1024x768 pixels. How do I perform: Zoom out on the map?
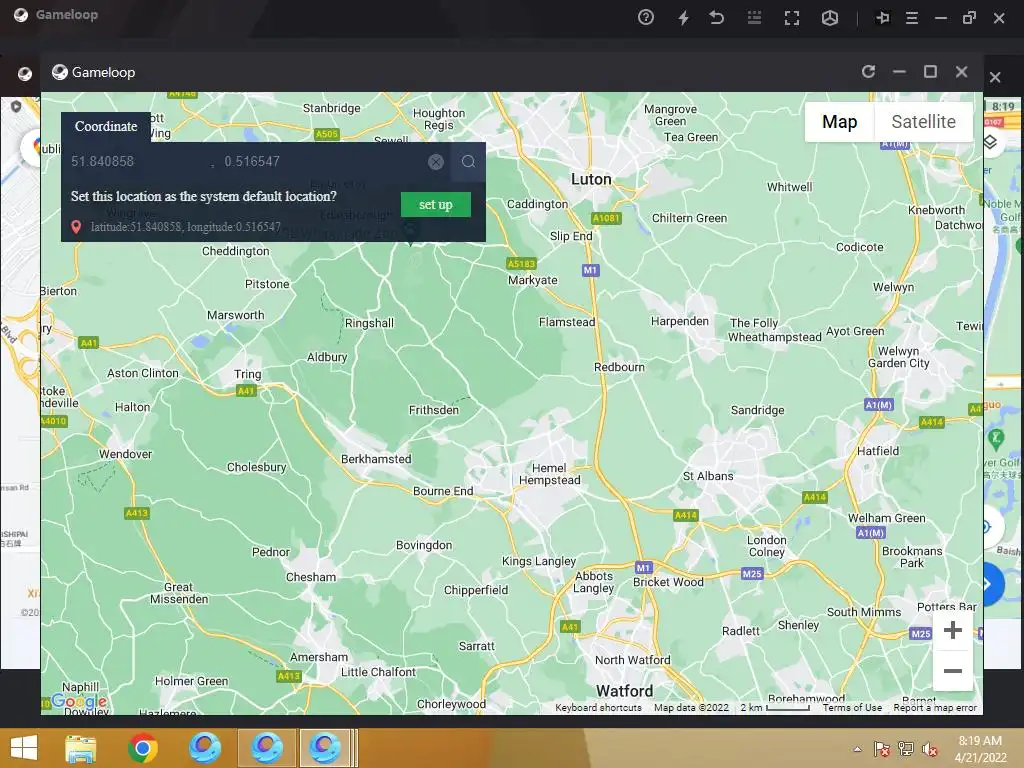pos(952,671)
